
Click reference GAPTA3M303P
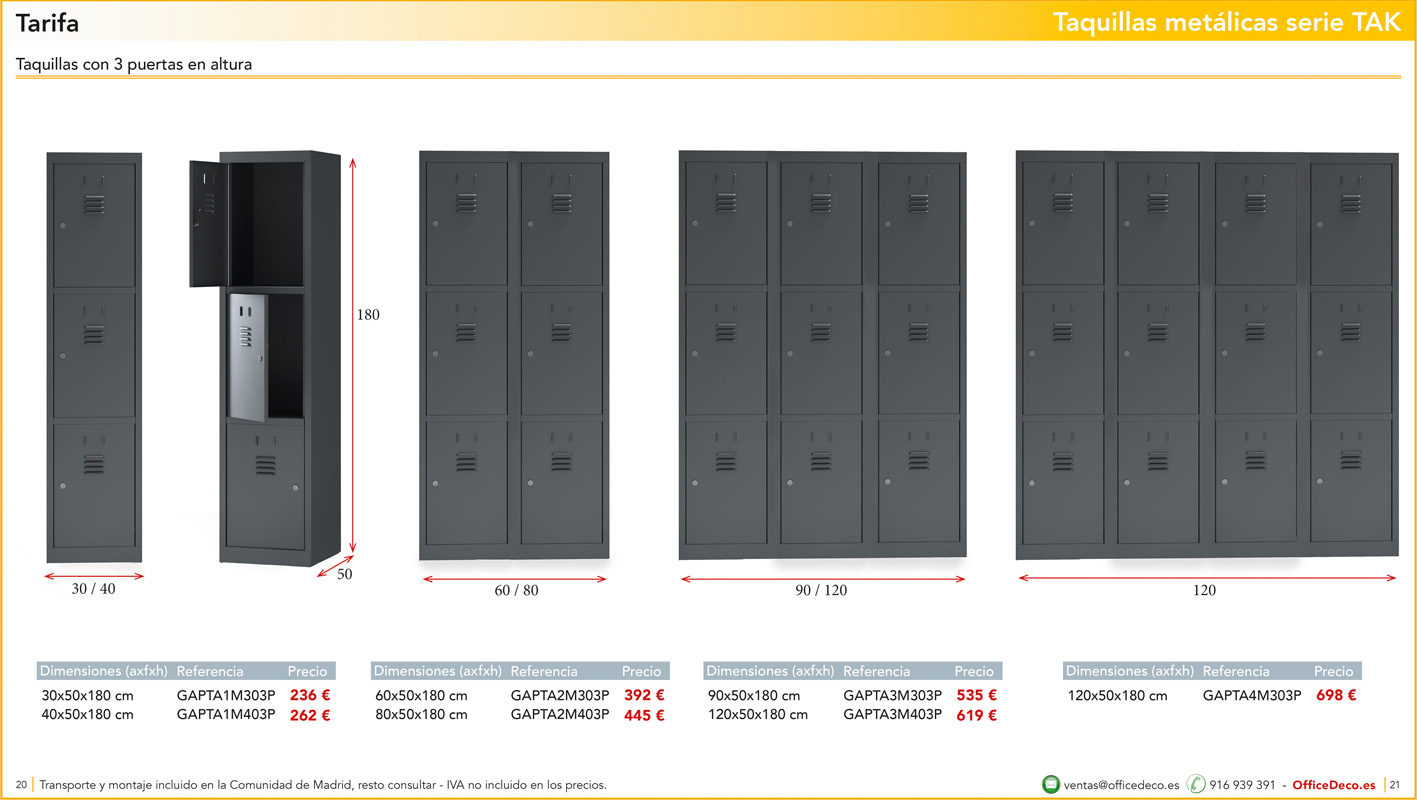[x=892, y=695]
